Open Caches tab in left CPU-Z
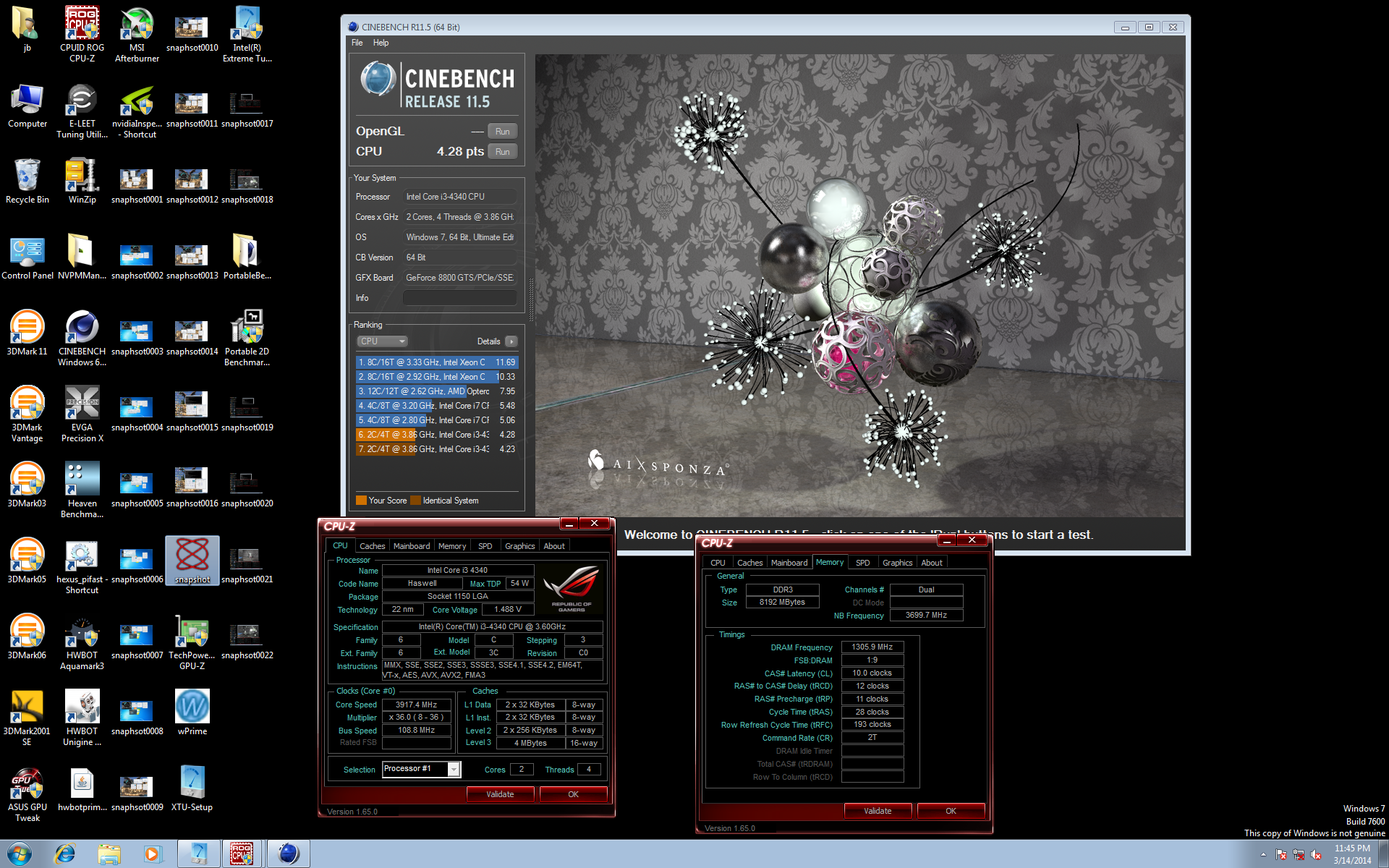This screenshot has width=1389, height=868. click(373, 546)
